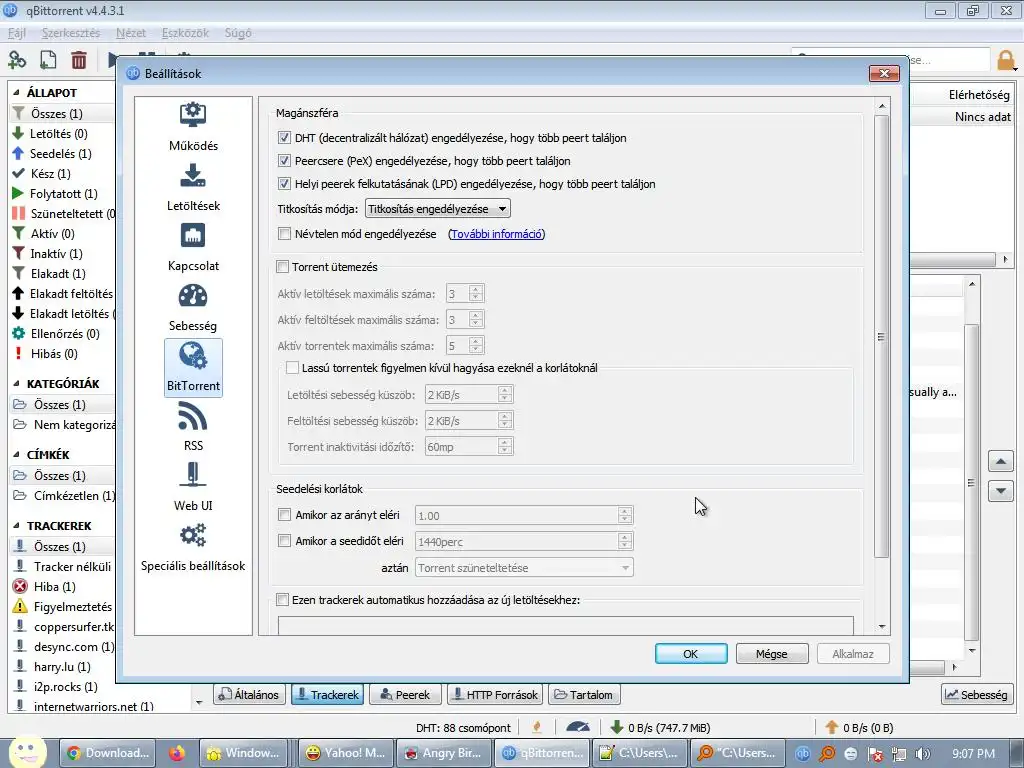The width and height of the screenshot is (1024, 768).
Task: Open Firefox from the taskbar
Action: click(176, 753)
